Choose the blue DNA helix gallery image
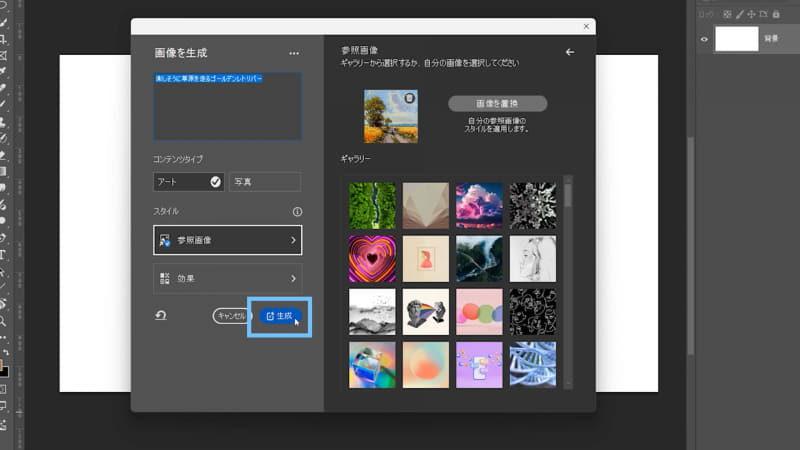 click(533, 365)
